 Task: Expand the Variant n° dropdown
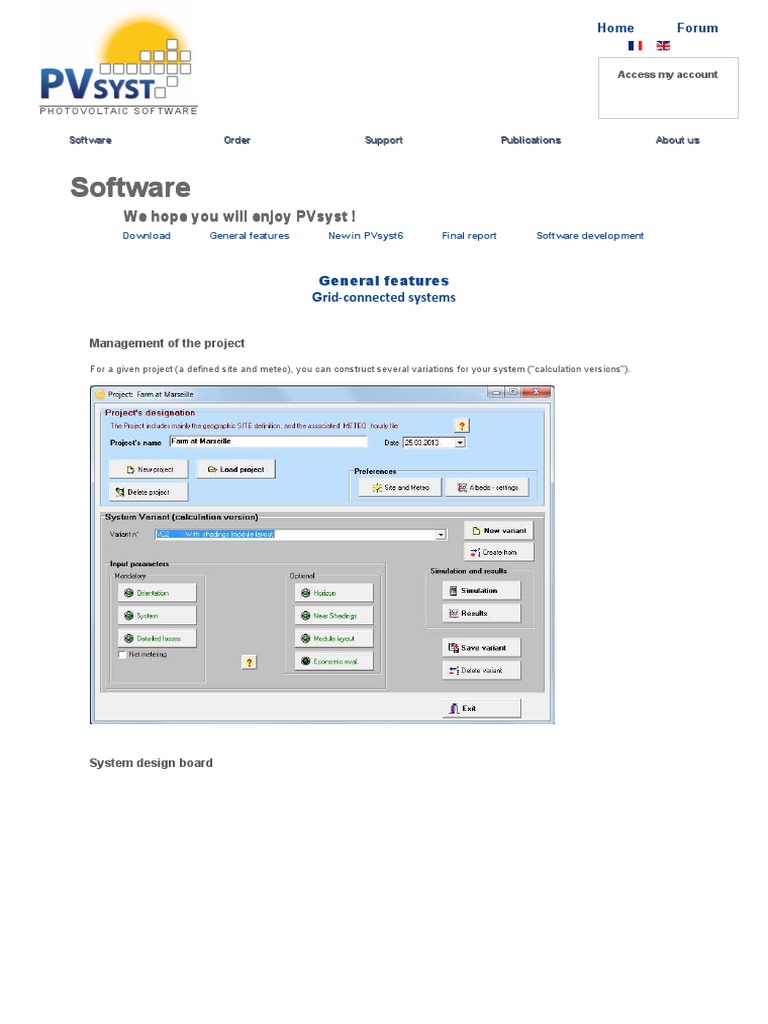441,535
